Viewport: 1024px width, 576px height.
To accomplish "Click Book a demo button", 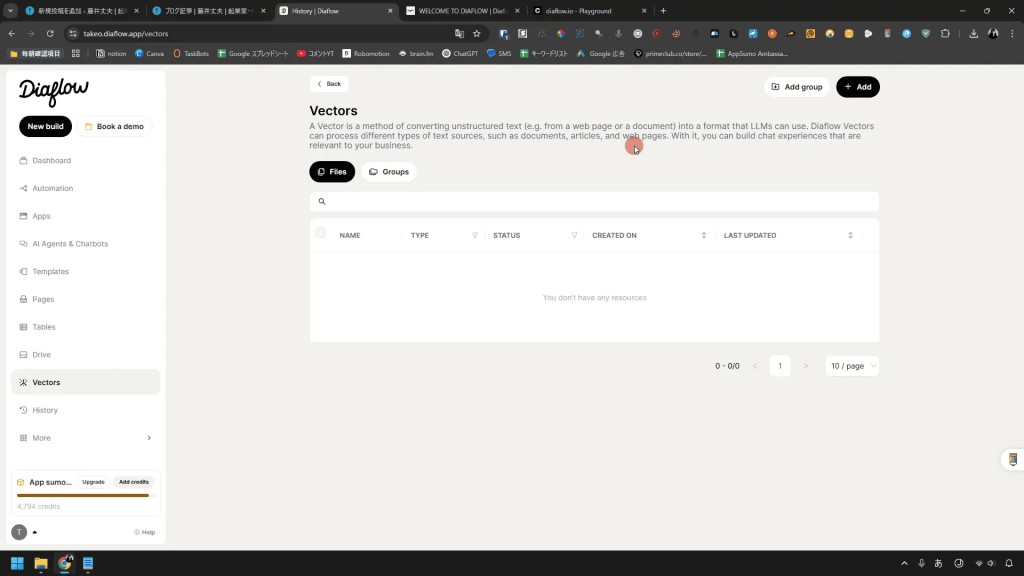I will pyautogui.click(x=115, y=127).
